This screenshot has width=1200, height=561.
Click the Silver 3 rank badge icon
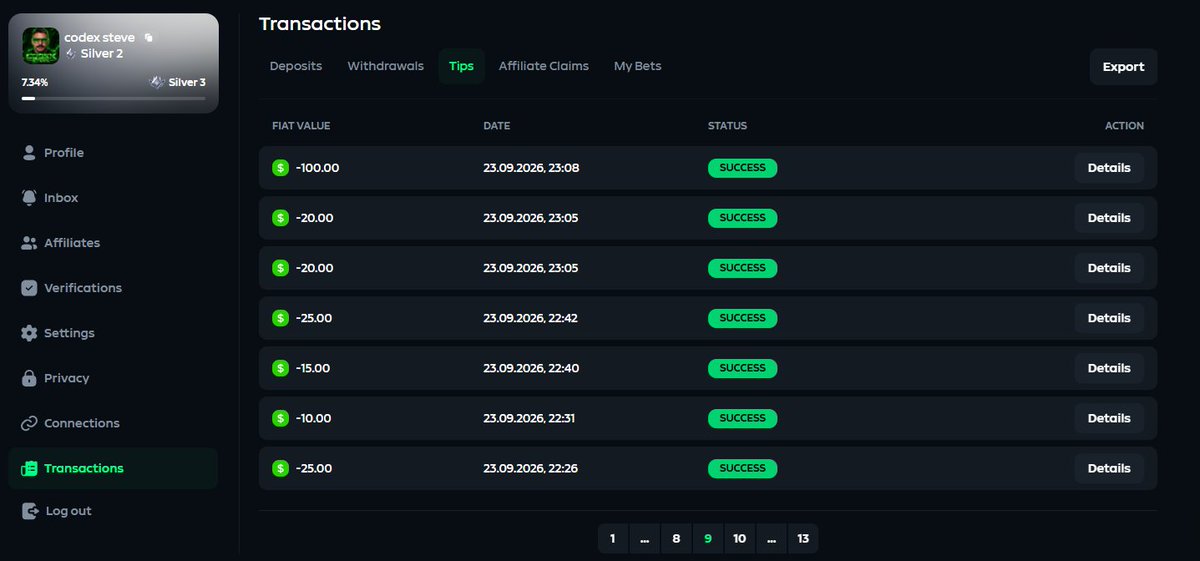tap(157, 82)
